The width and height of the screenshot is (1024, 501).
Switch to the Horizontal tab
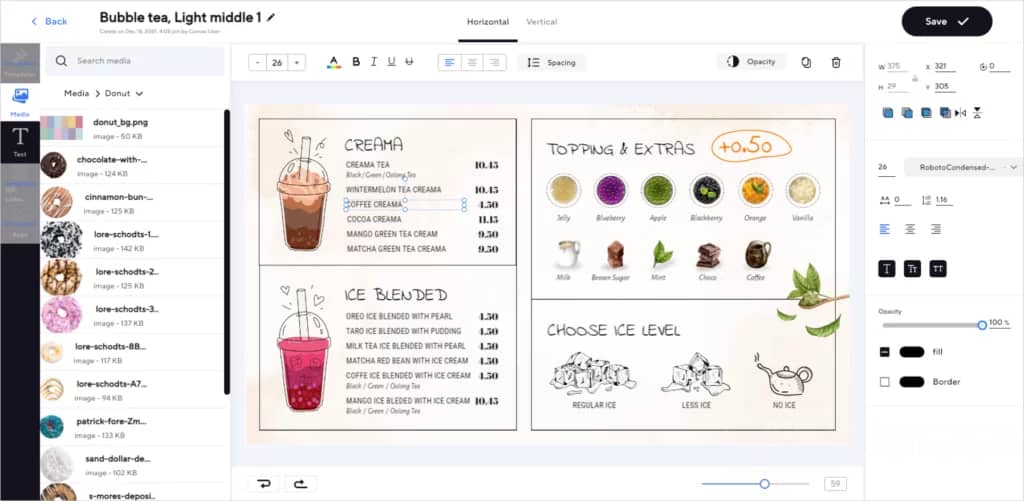click(488, 22)
